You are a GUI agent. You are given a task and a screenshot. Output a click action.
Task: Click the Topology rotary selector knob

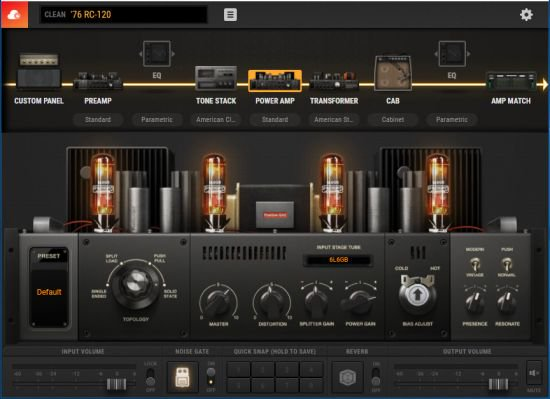(x=135, y=285)
